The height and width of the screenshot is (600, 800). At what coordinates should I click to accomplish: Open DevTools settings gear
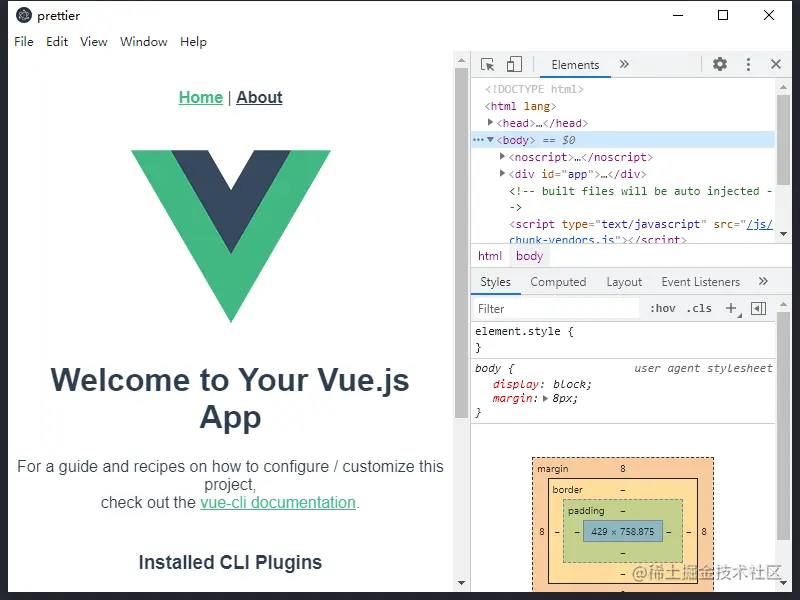coord(719,64)
